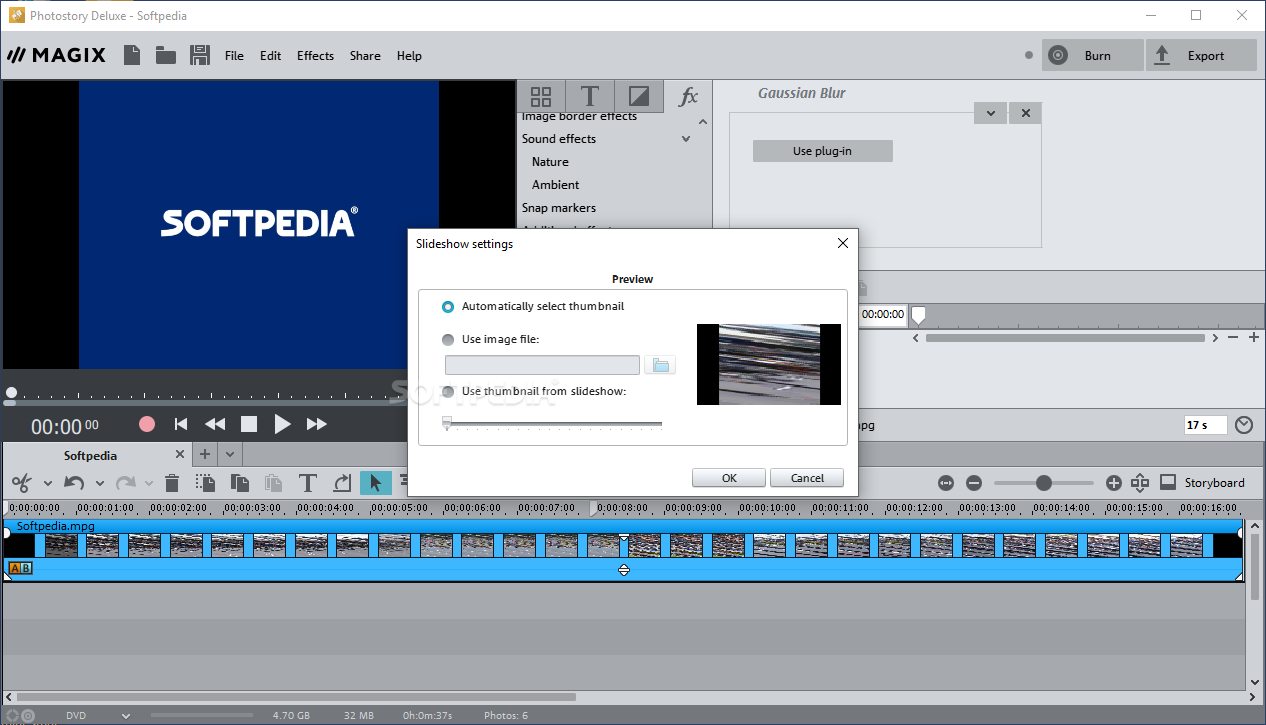This screenshot has height=725, width=1266.
Task: Fast forward with the double-right arrows
Action: [317, 424]
